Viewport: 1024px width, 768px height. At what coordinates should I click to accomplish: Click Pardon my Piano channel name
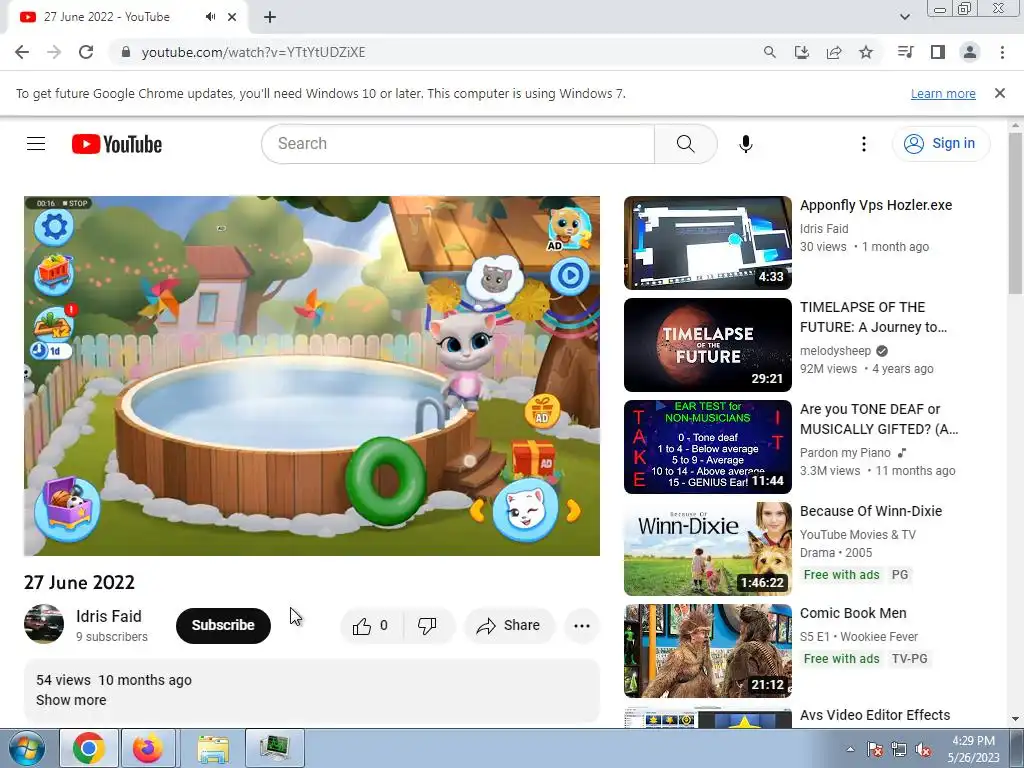[x=845, y=453]
